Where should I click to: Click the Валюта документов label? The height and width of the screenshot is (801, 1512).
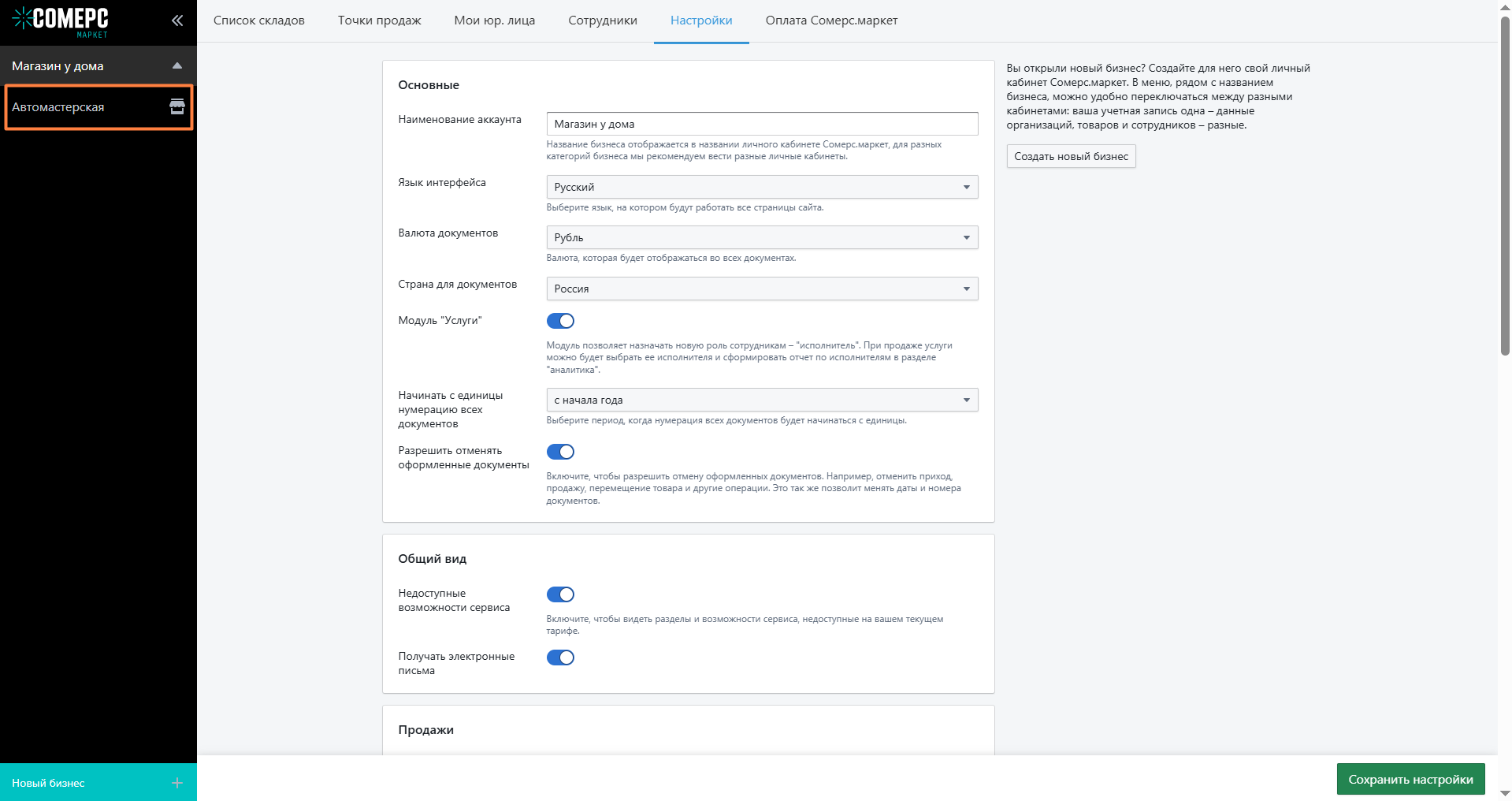448,233
